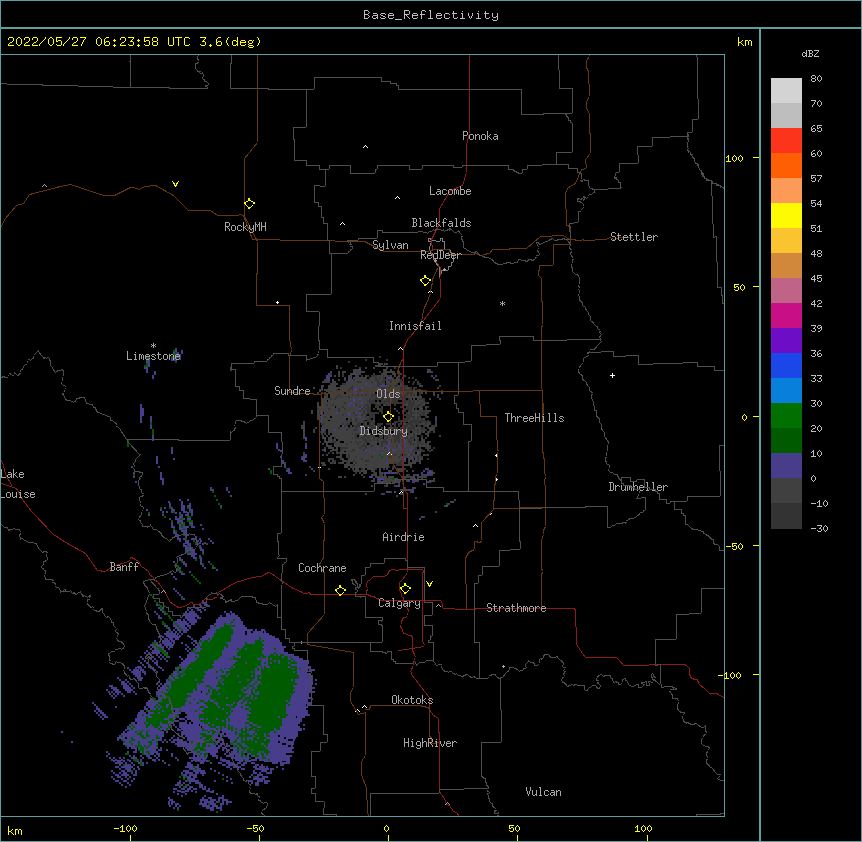Click the yellow diamond marker below Cochrane
Screen dimensions: 862x842
[340, 590]
